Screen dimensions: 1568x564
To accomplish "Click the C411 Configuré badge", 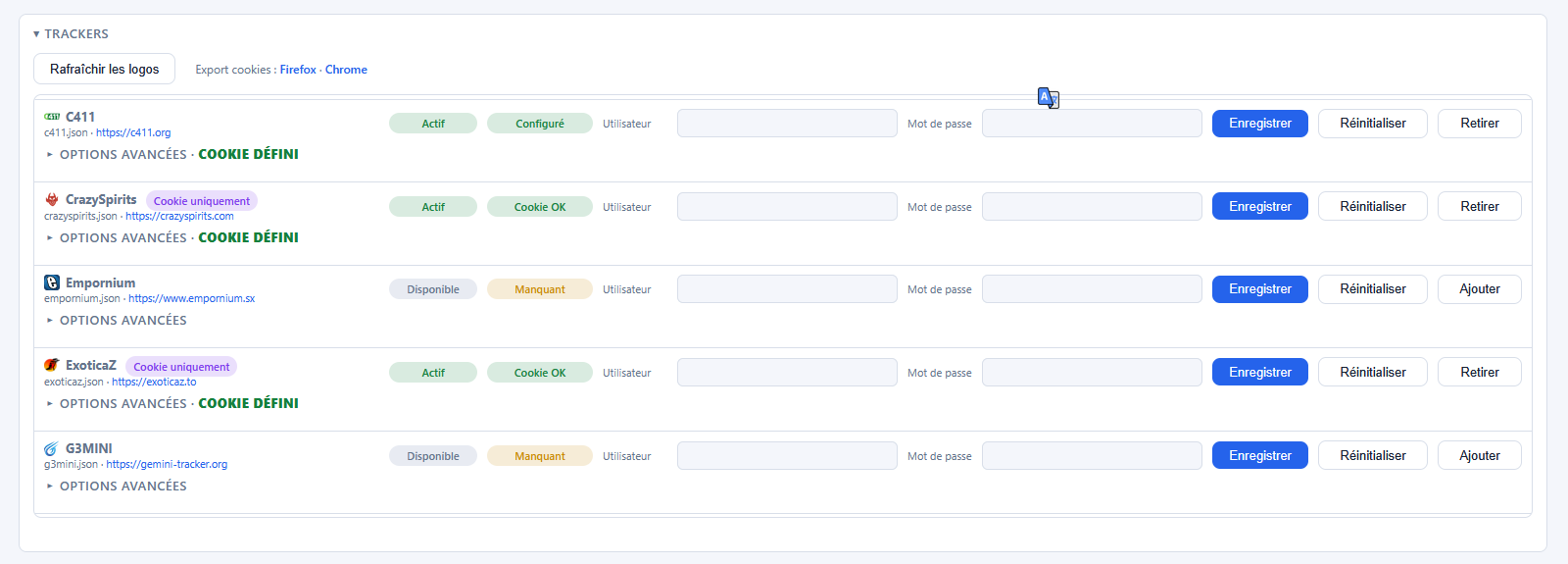I will pyautogui.click(x=540, y=124).
